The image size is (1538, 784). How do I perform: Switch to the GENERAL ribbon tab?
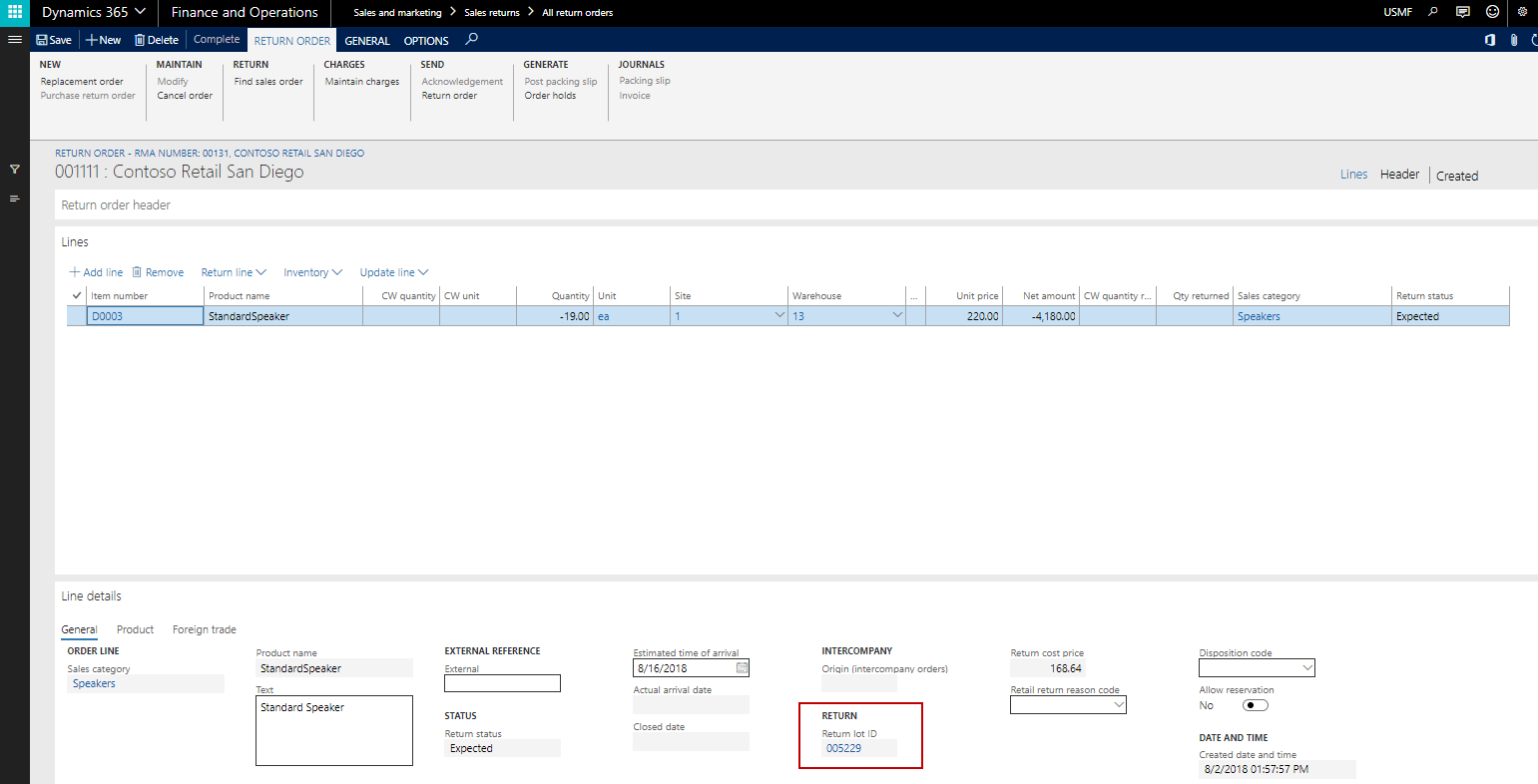coord(367,41)
